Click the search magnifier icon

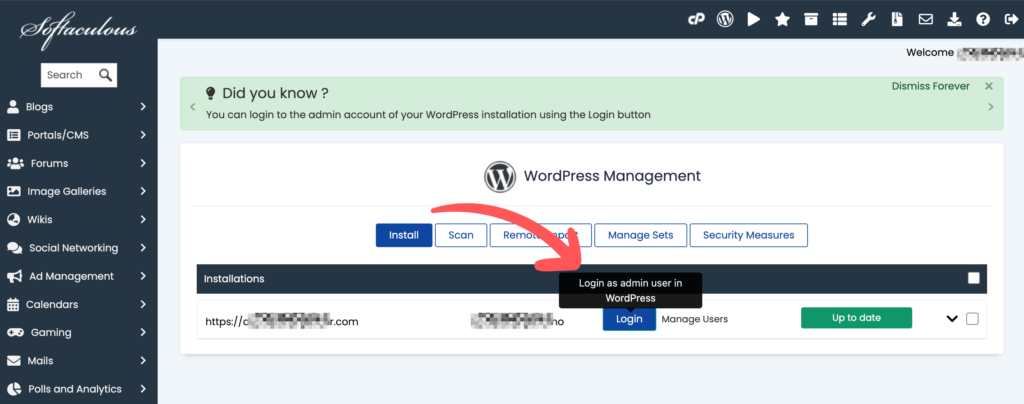tap(105, 75)
